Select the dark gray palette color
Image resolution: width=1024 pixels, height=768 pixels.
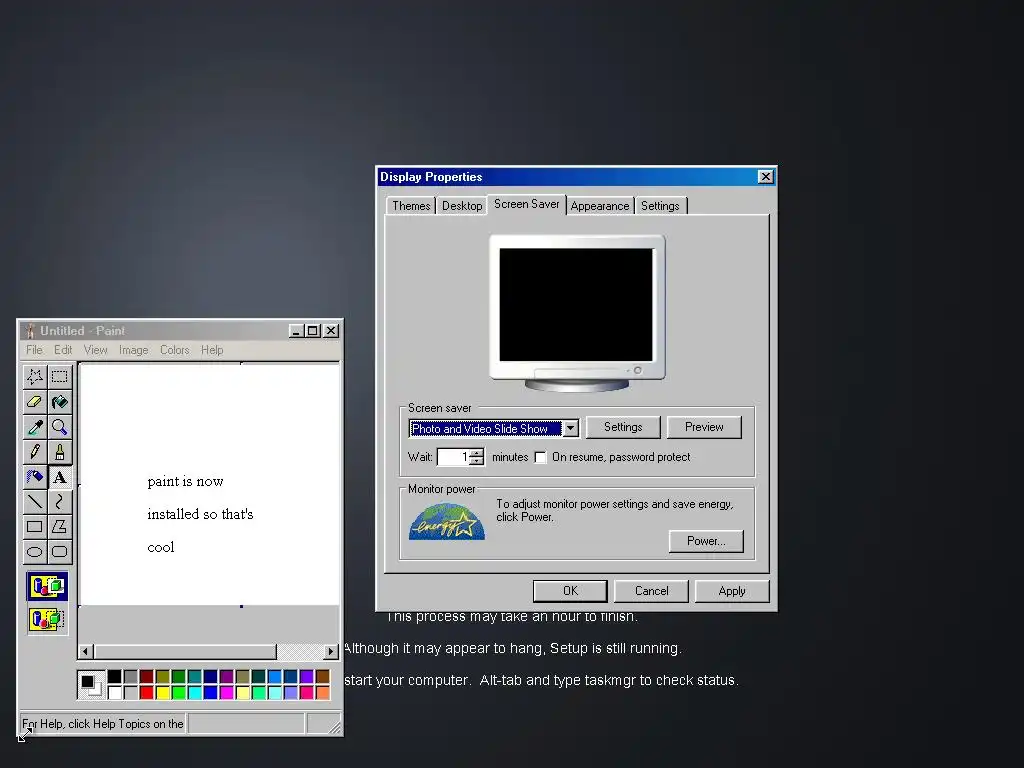pyautogui.click(x=131, y=677)
